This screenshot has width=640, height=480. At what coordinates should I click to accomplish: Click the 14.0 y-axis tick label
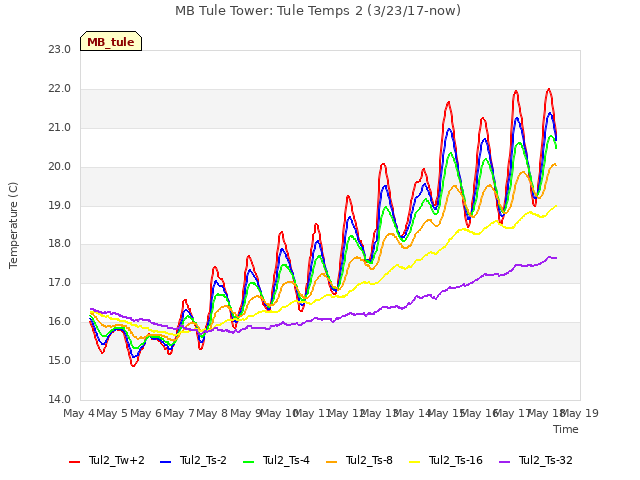(60, 399)
